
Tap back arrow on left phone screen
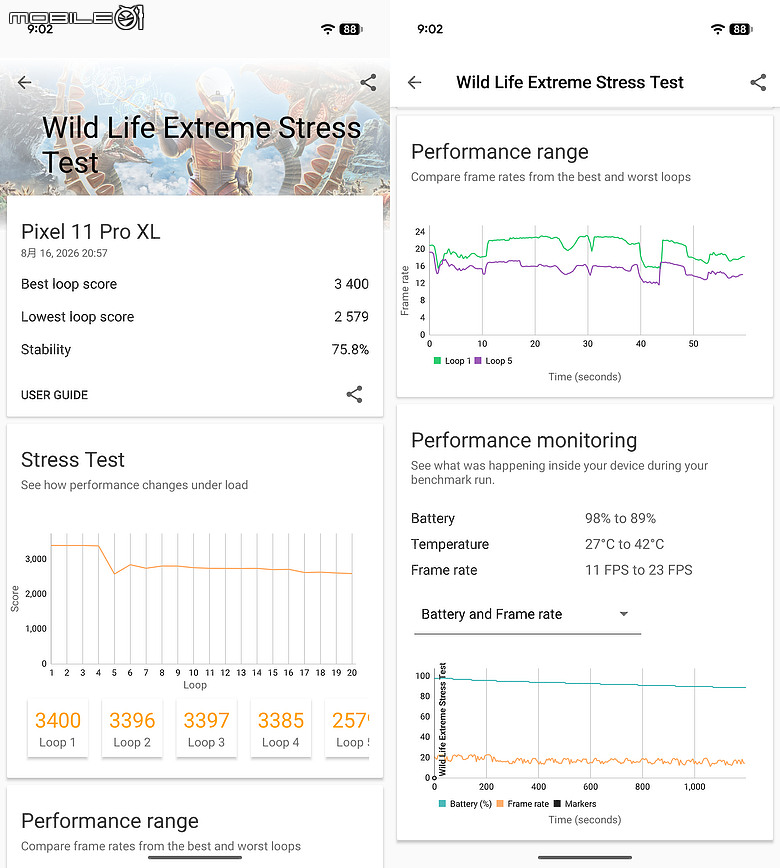24,82
